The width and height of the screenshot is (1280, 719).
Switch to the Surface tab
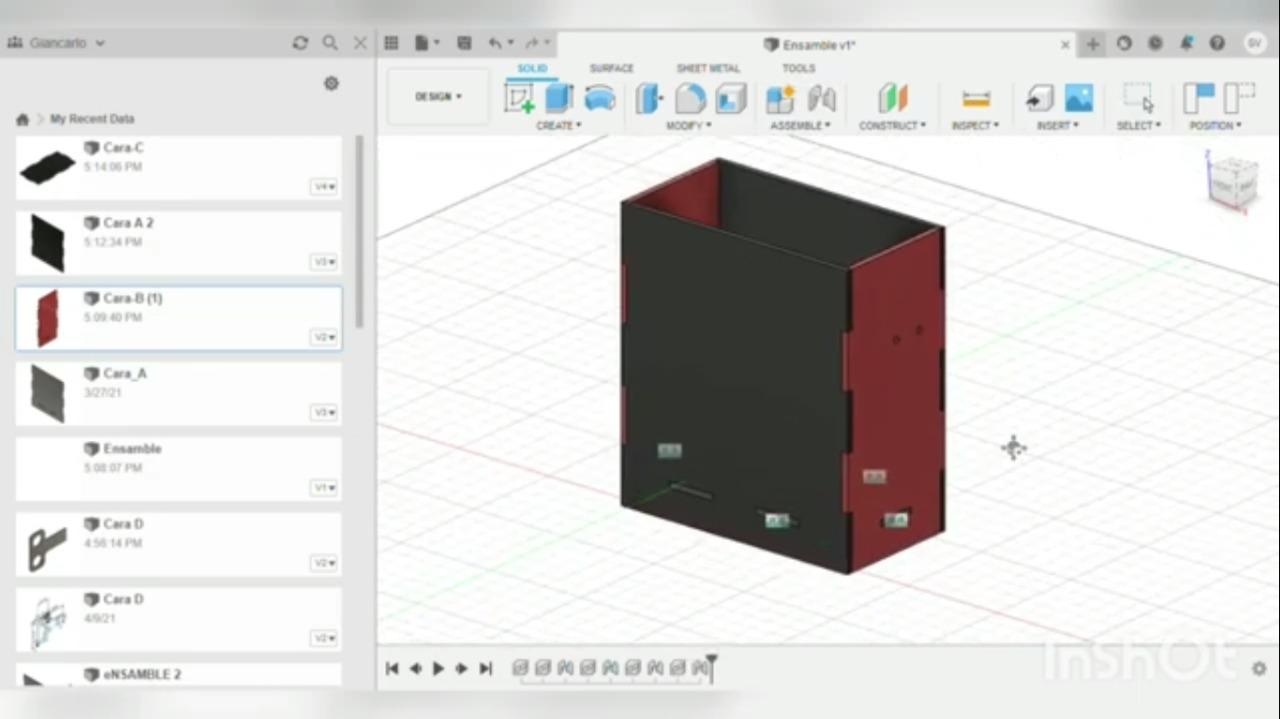[x=611, y=68]
